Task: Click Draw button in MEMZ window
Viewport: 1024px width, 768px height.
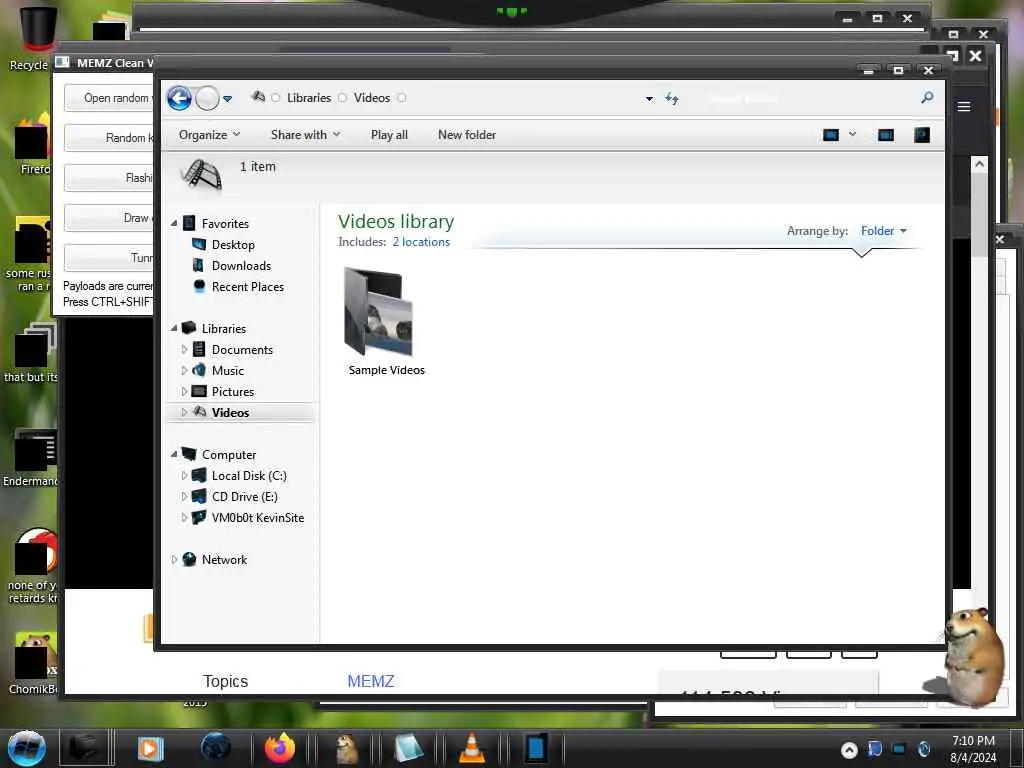Action: click(x=108, y=218)
